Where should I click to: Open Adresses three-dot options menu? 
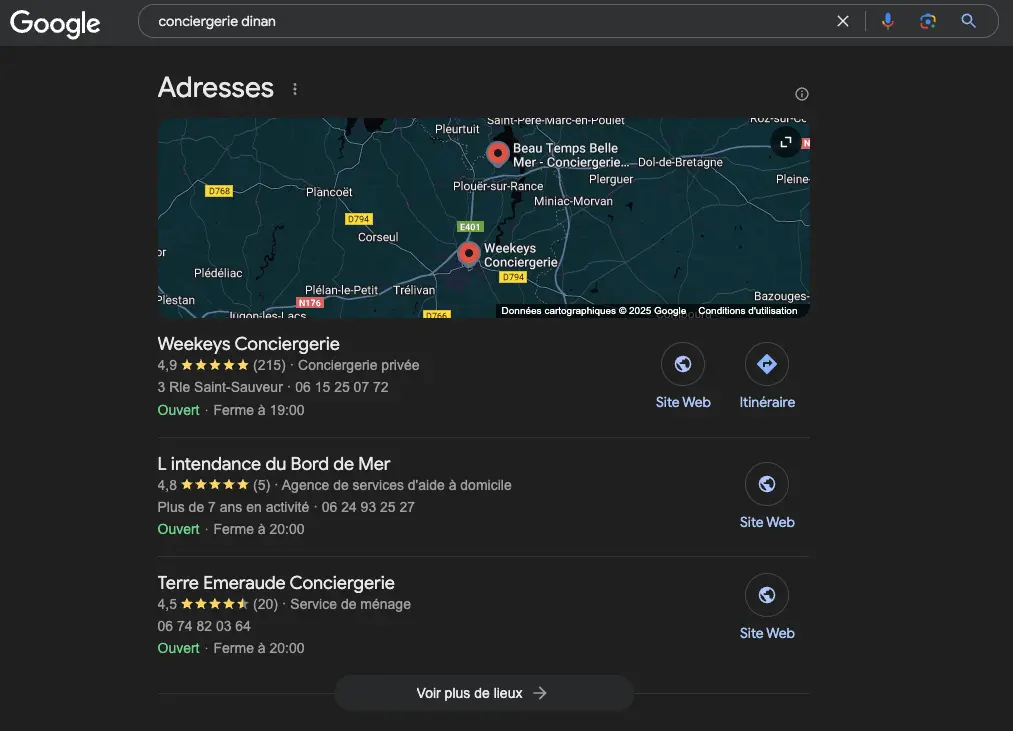pyautogui.click(x=295, y=89)
